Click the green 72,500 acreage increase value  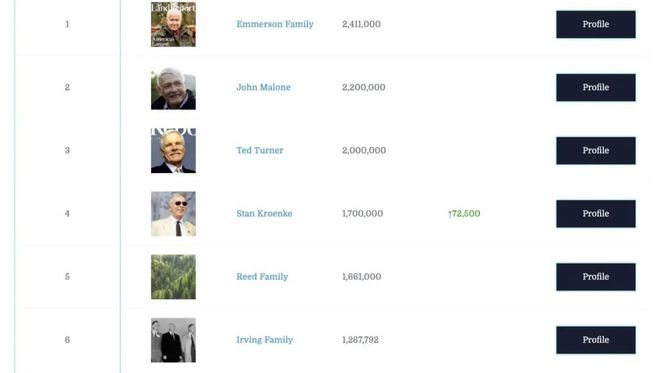coord(464,213)
